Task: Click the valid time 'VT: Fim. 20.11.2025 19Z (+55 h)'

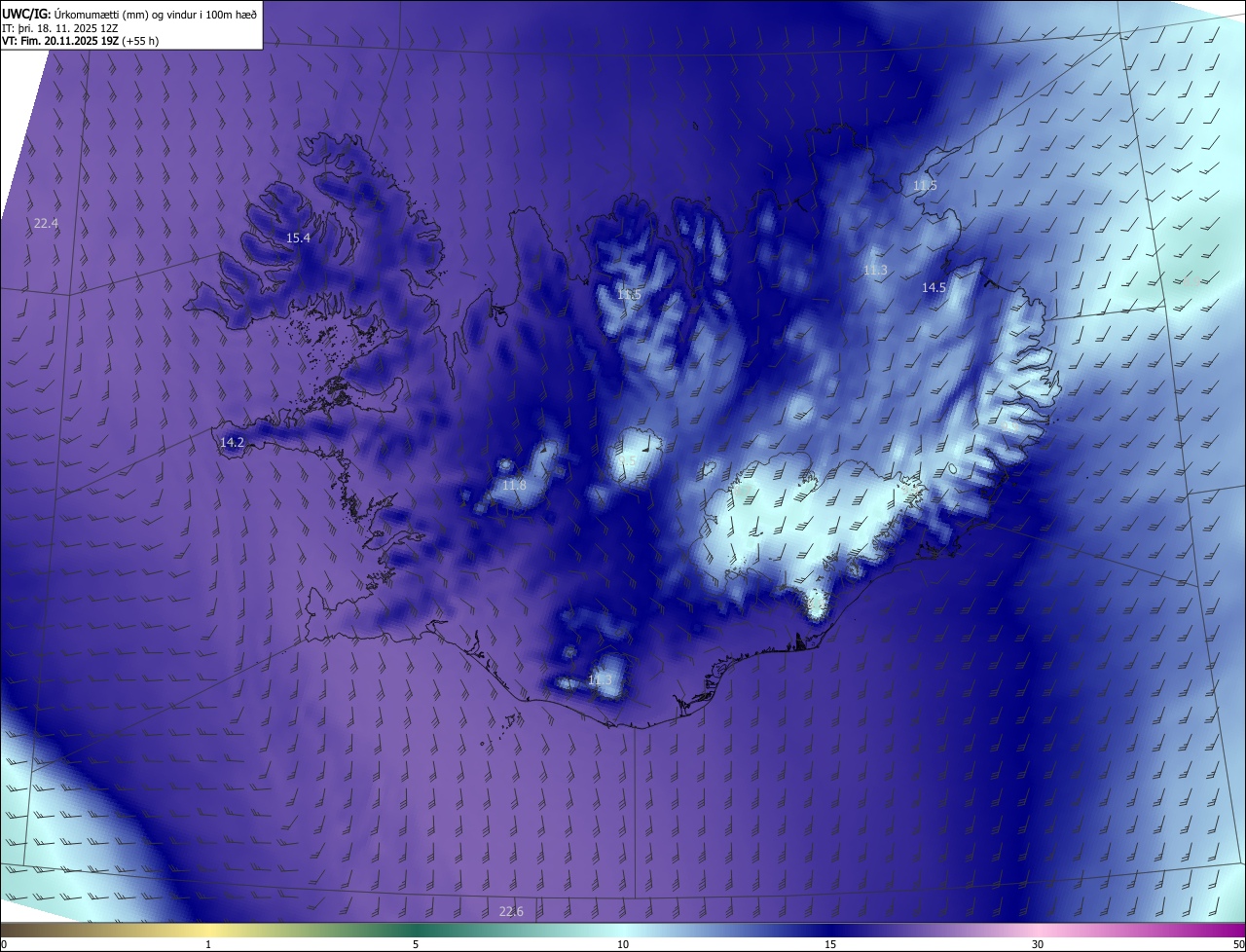Action: click(80, 41)
